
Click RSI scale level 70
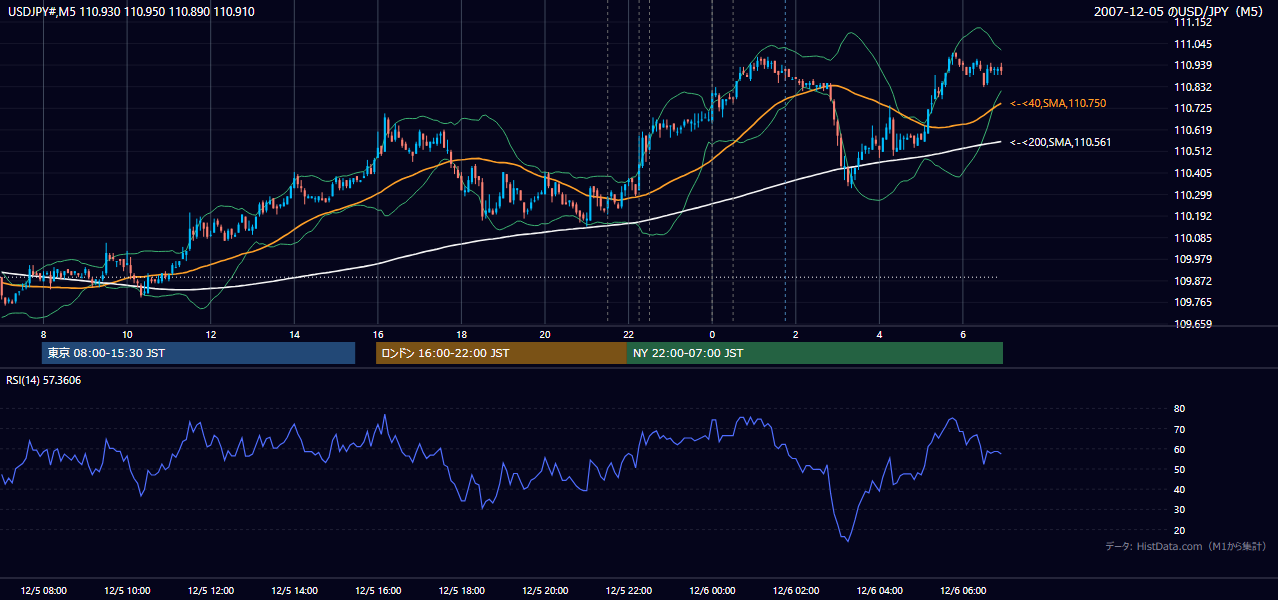click(x=1179, y=429)
